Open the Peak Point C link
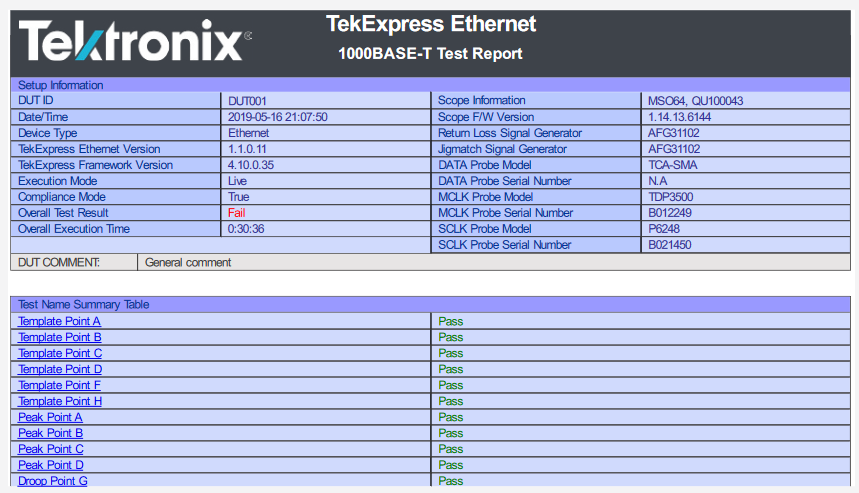This screenshot has height=493, width=859. tap(50, 450)
